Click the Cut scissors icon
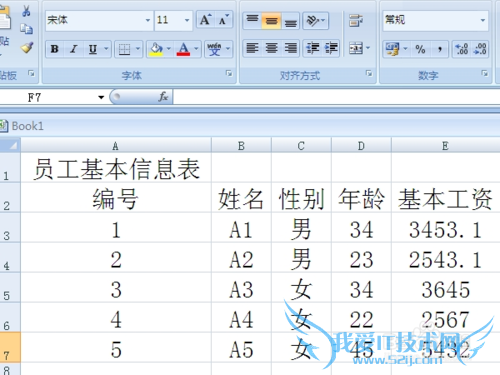This screenshot has width=500, height=375. 26,11
